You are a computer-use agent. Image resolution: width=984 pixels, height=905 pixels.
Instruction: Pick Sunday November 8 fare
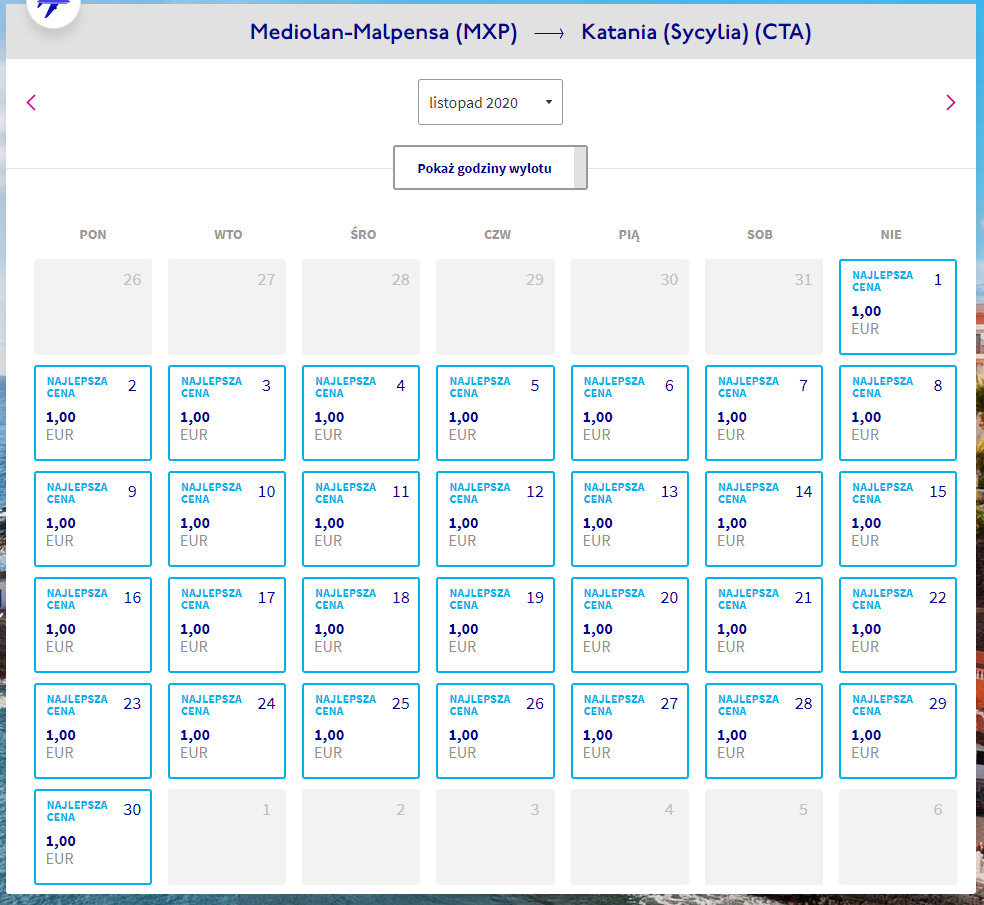[897, 413]
